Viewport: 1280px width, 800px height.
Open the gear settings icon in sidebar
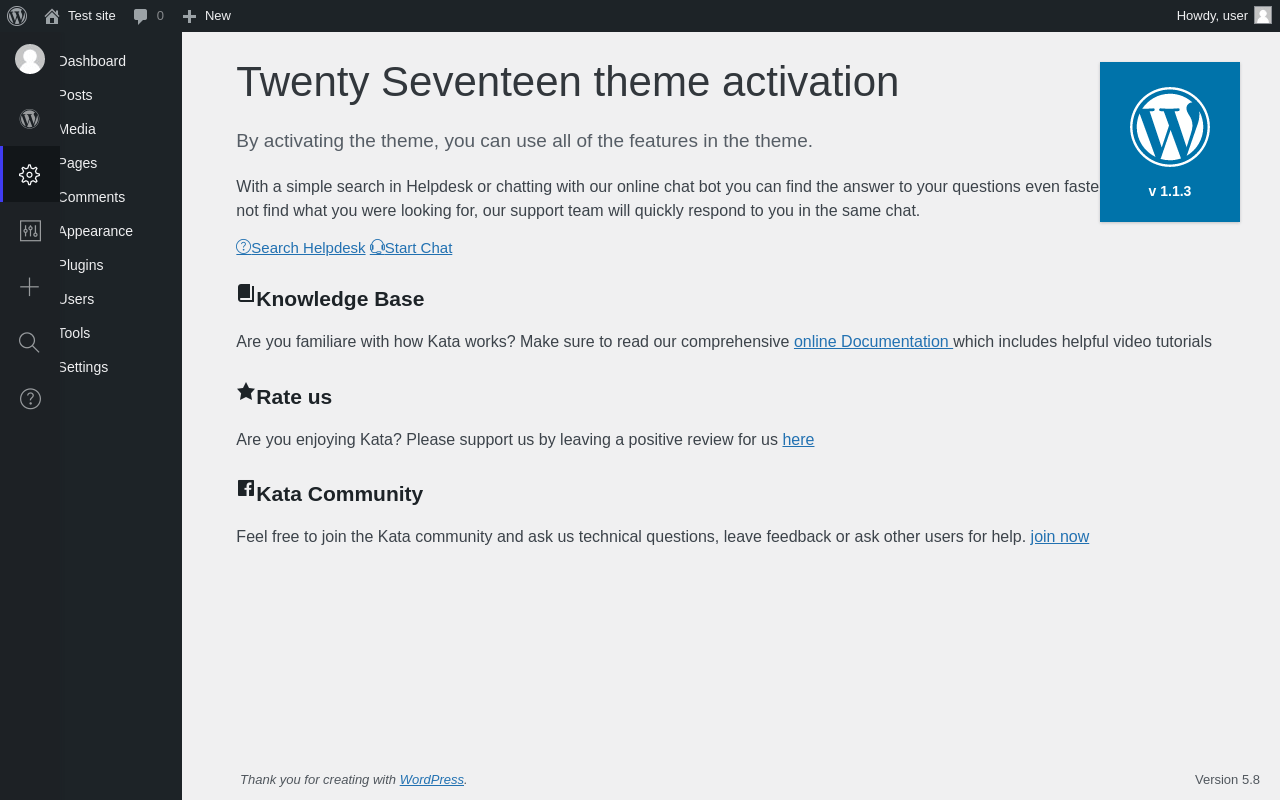(x=30, y=174)
